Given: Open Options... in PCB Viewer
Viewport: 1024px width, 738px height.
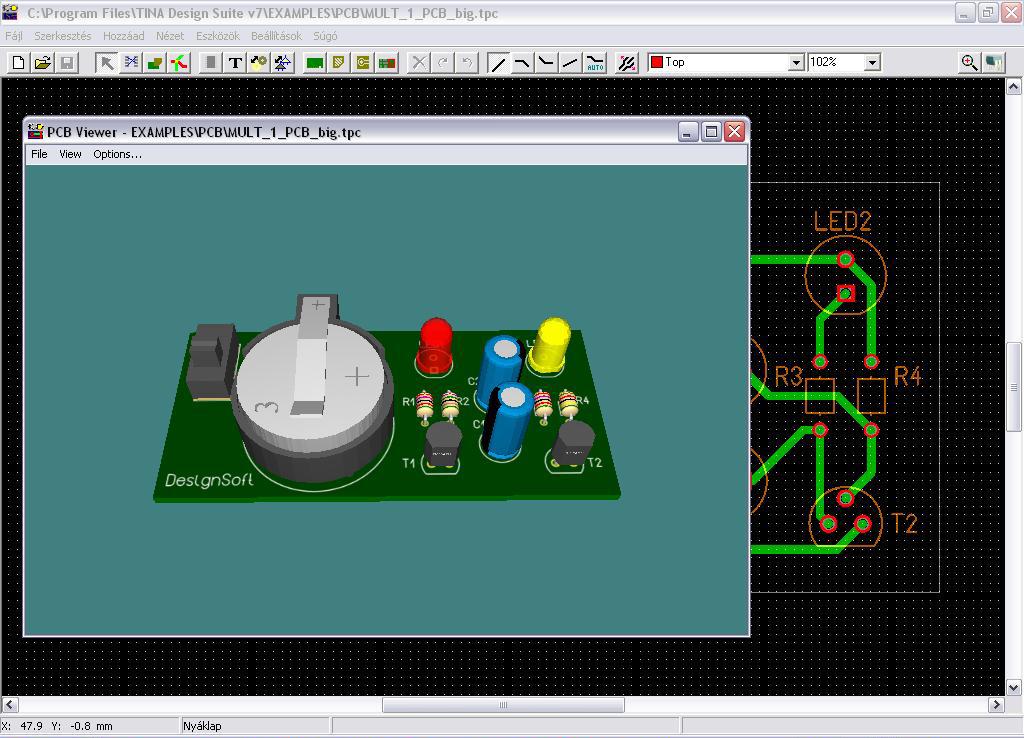Looking at the screenshot, I should pos(117,154).
